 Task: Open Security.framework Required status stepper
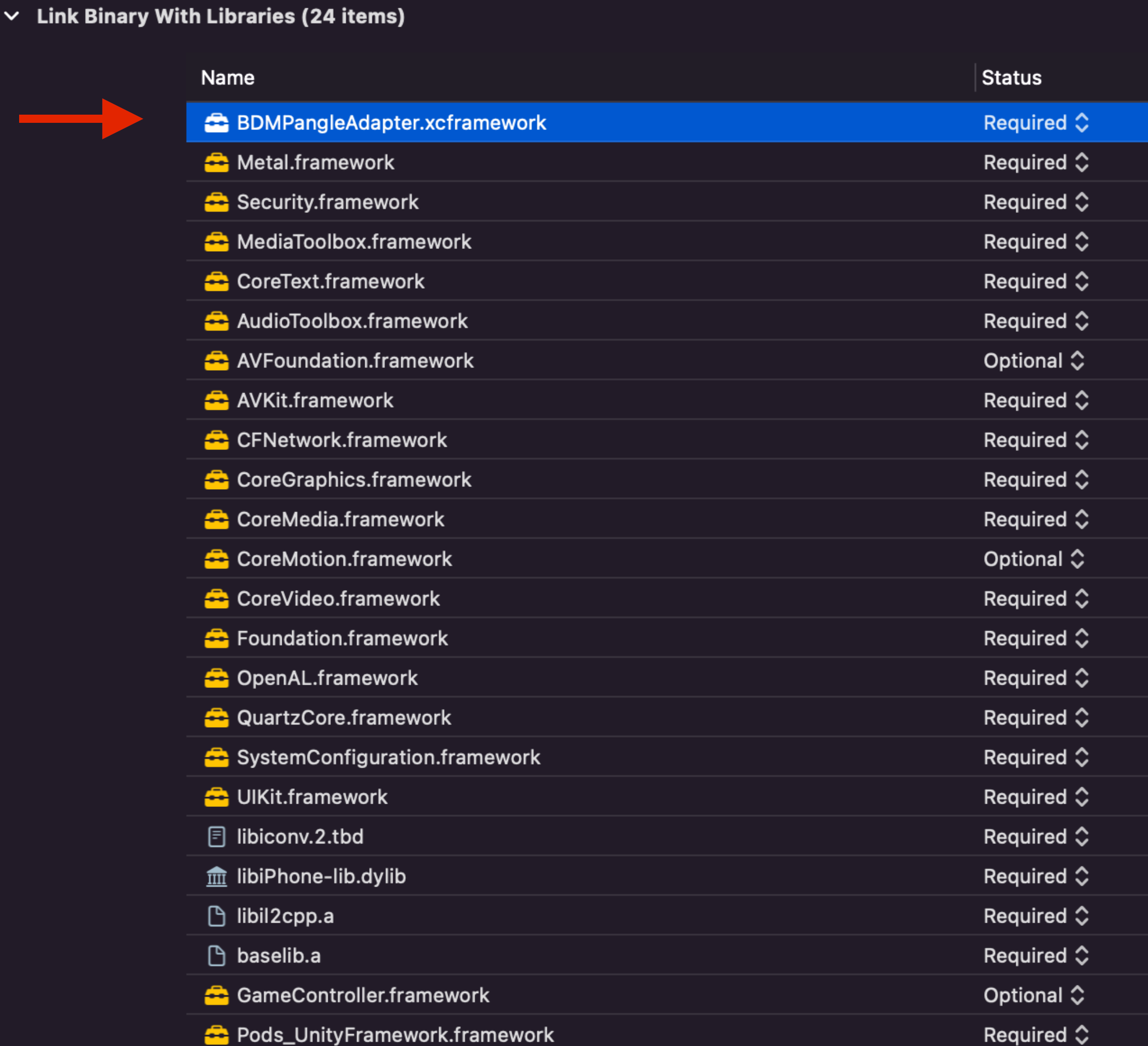pyautogui.click(x=1081, y=202)
